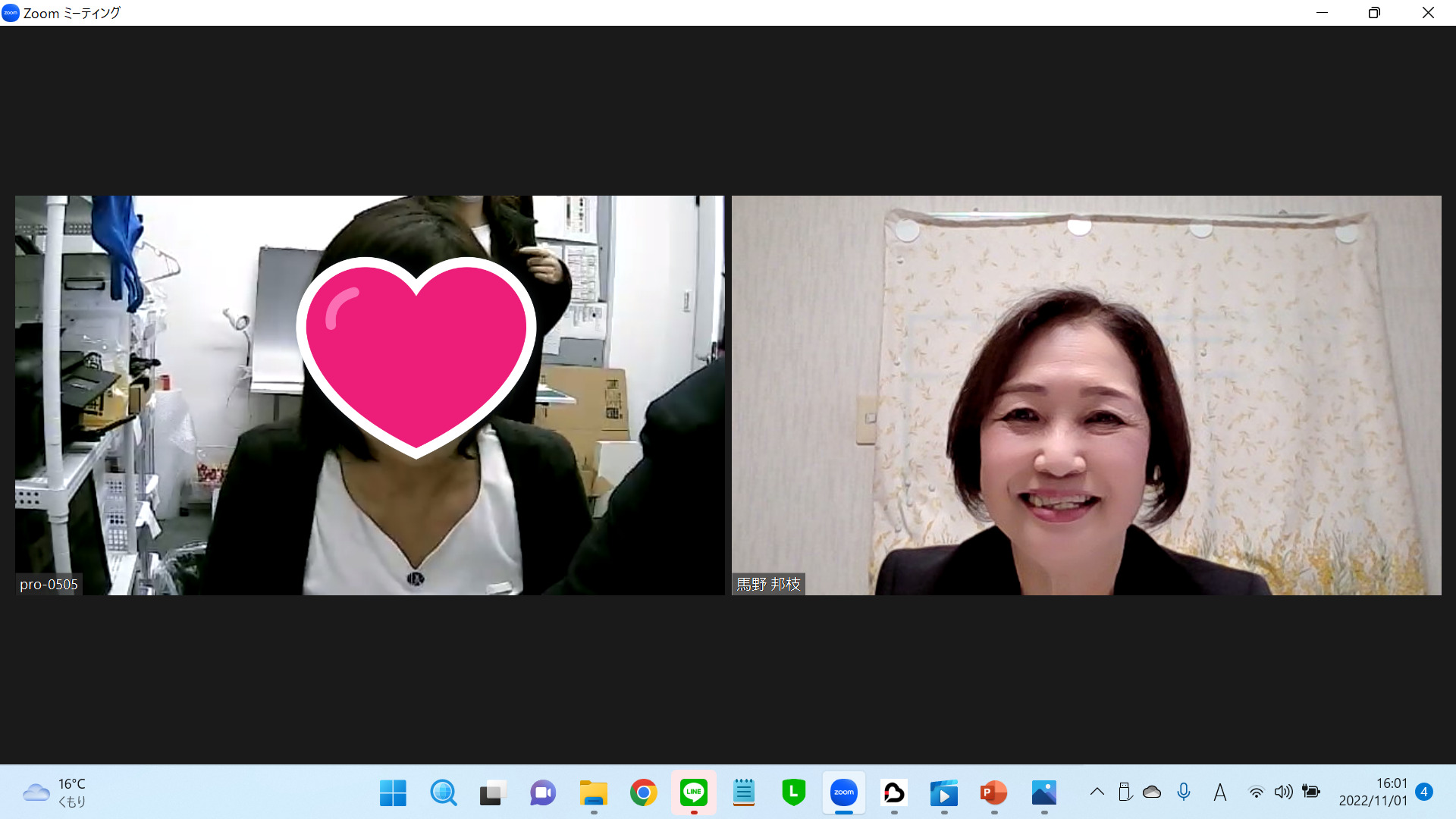1456x819 pixels.
Task: Open the Photos app taskbar icon
Action: point(1043,793)
